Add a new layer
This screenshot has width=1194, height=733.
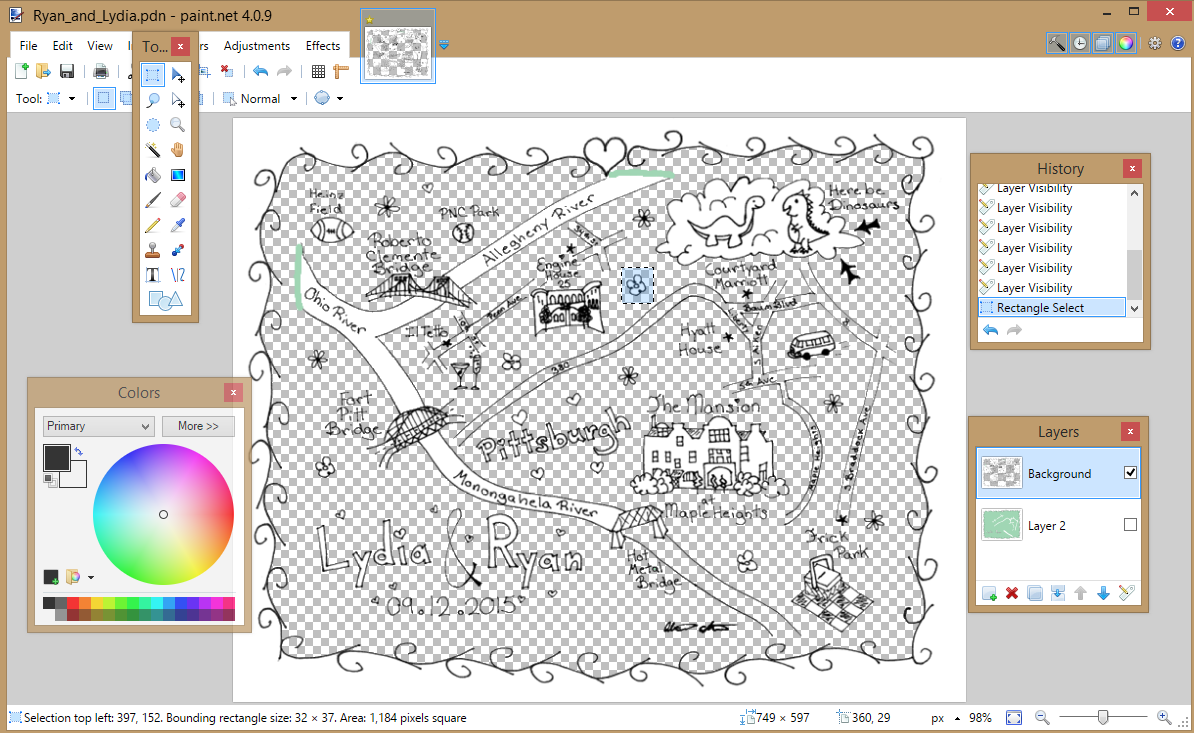coord(989,593)
